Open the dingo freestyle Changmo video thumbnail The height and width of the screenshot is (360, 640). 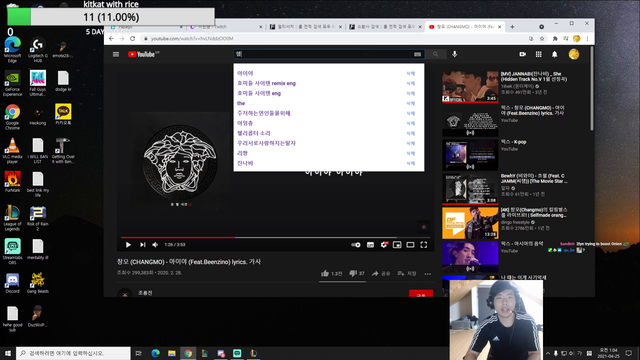point(470,223)
